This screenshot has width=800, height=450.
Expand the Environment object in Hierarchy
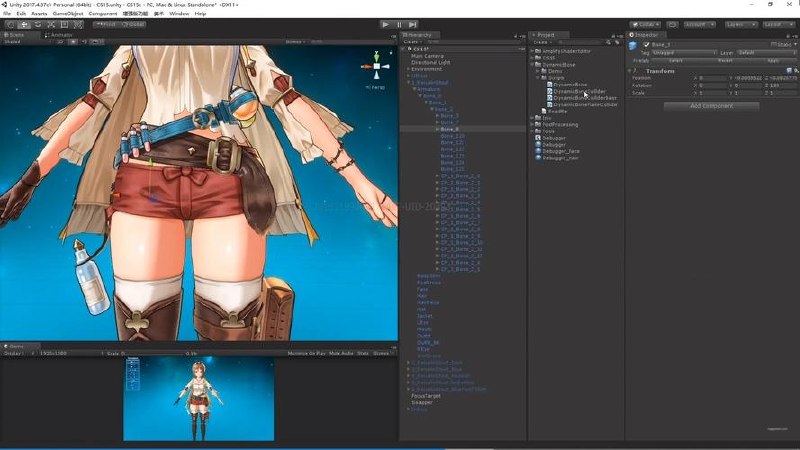tap(409, 69)
